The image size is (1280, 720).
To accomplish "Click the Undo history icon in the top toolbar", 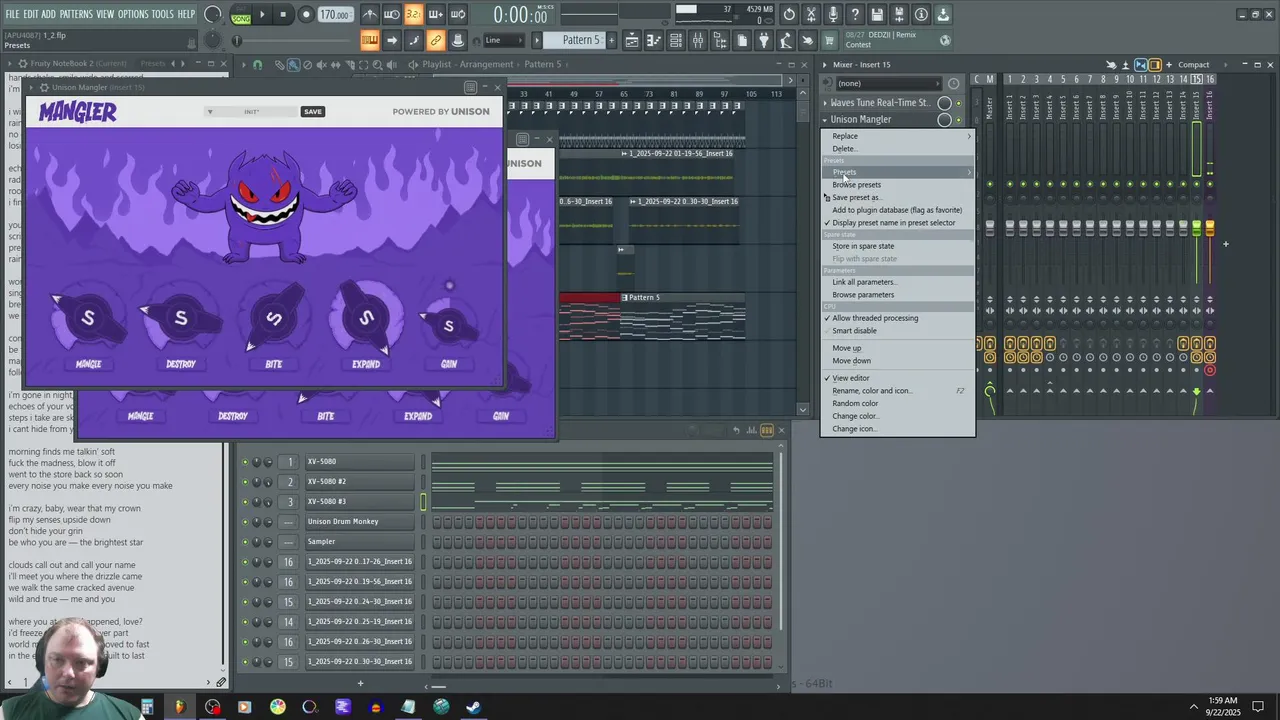I will coord(789,15).
